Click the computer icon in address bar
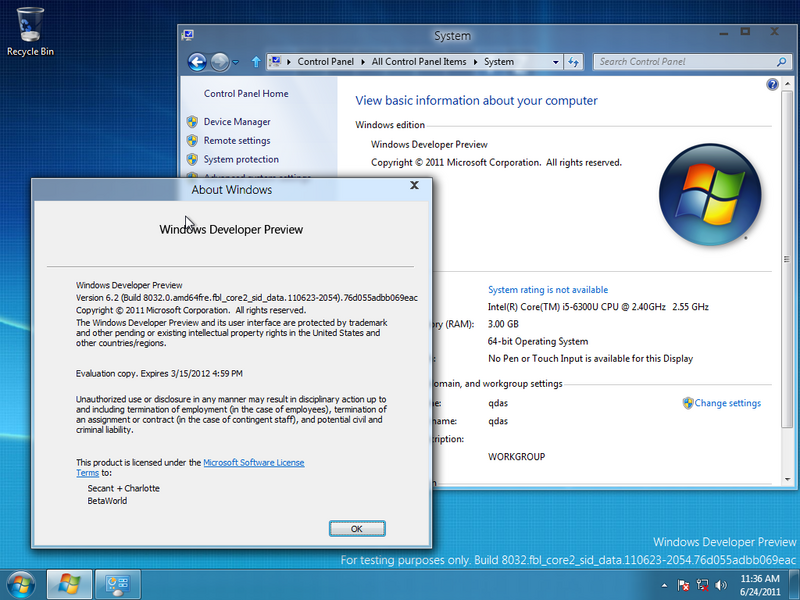The width and height of the screenshot is (800, 600). coord(276,62)
